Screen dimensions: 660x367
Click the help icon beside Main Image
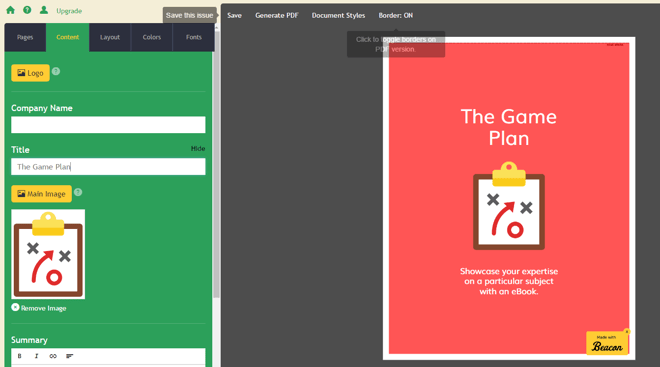coord(78,192)
